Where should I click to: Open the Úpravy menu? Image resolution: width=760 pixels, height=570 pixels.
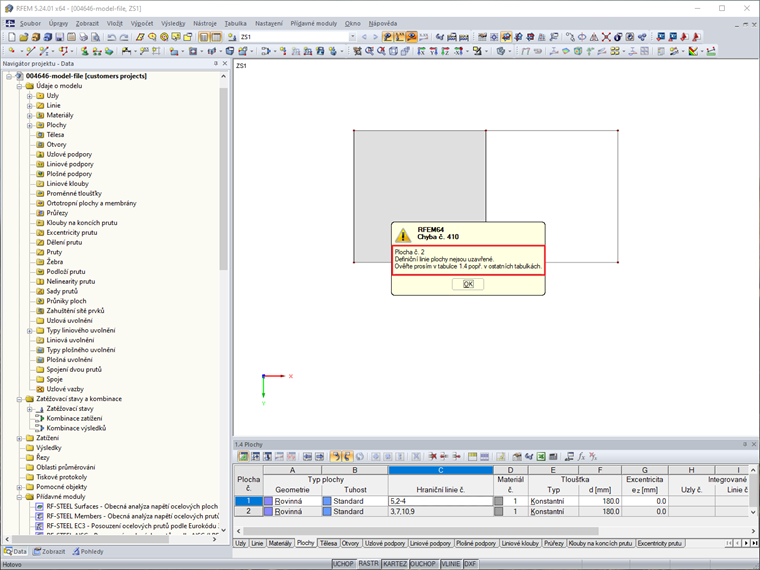[58, 23]
